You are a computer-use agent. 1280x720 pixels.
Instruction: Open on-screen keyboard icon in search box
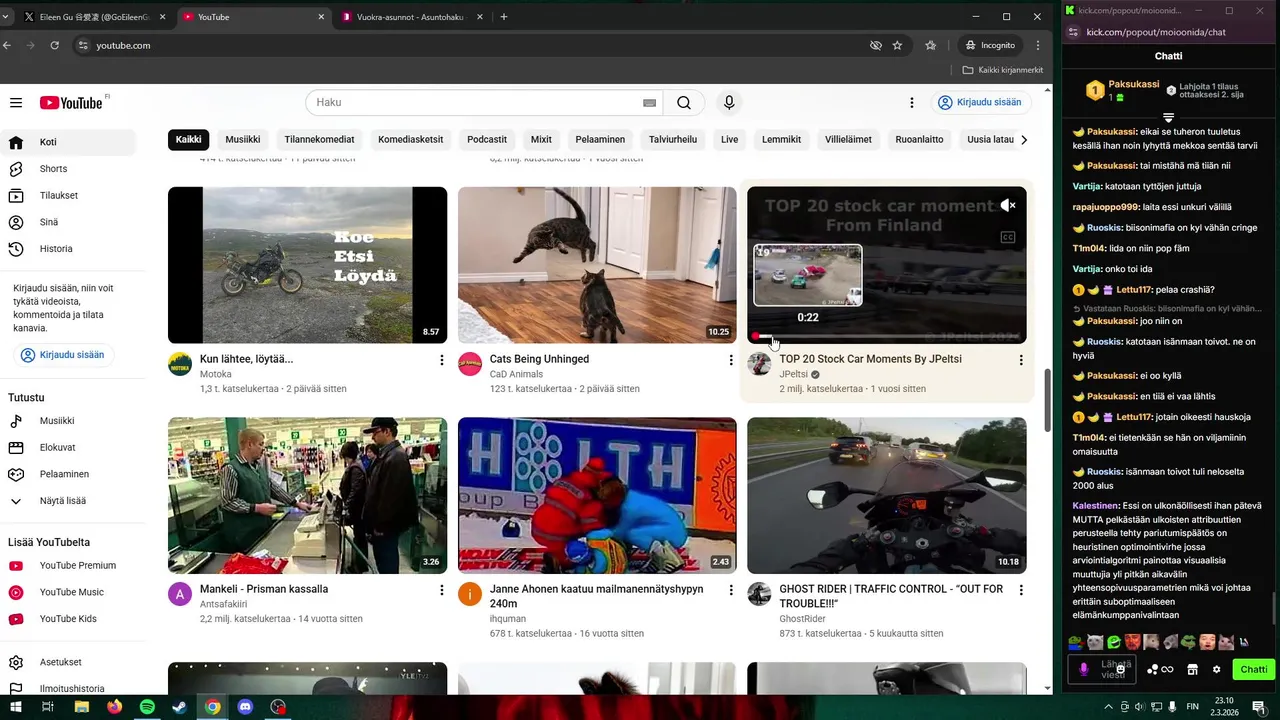pos(649,103)
